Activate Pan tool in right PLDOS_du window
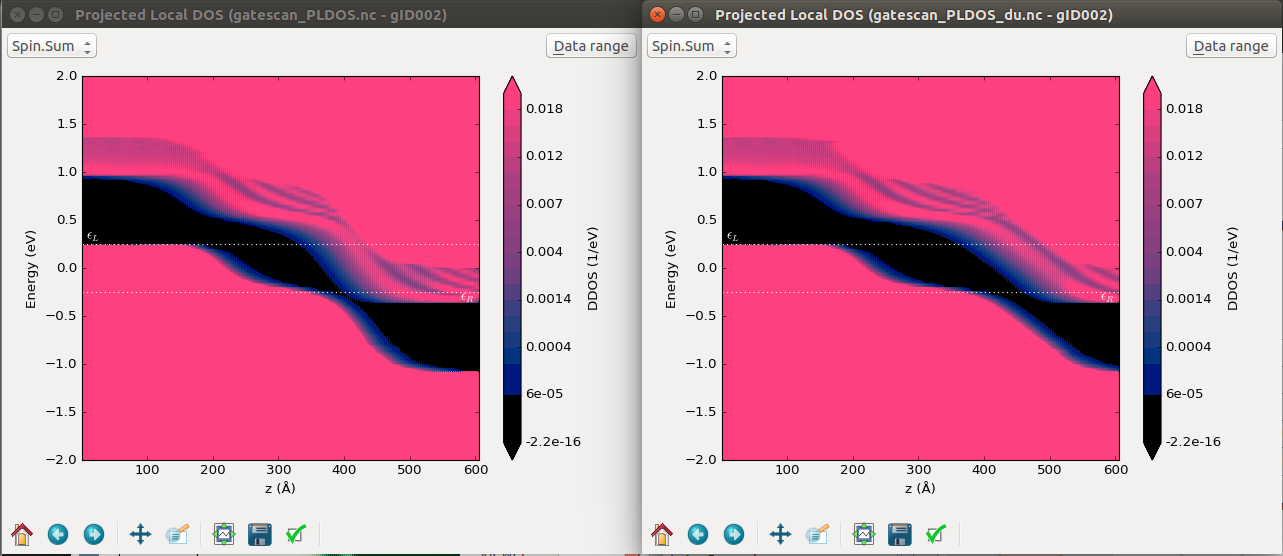The height and width of the screenshot is (556, 1283). coord(781,534)
